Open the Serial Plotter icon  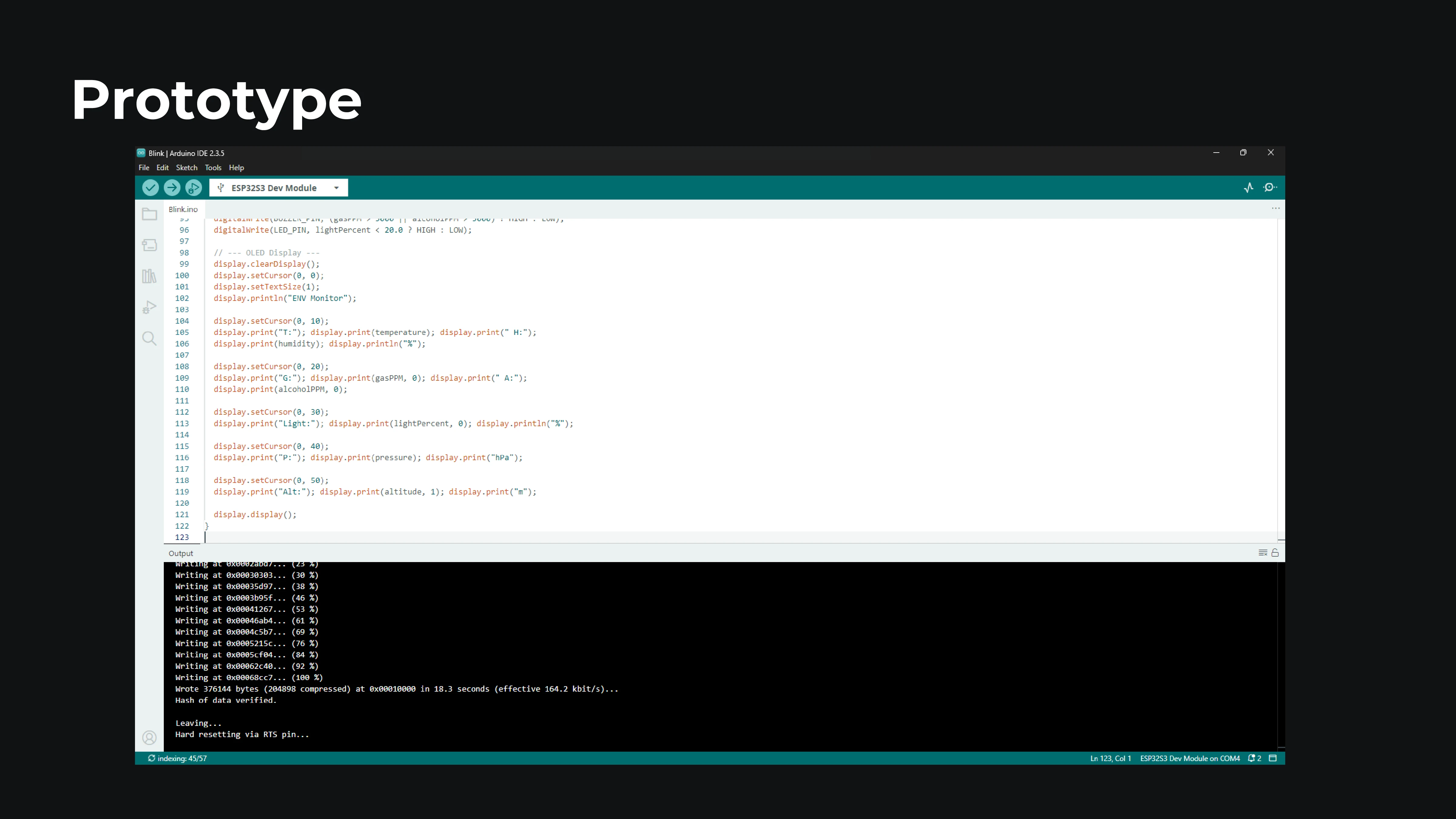click(1249, 188)
